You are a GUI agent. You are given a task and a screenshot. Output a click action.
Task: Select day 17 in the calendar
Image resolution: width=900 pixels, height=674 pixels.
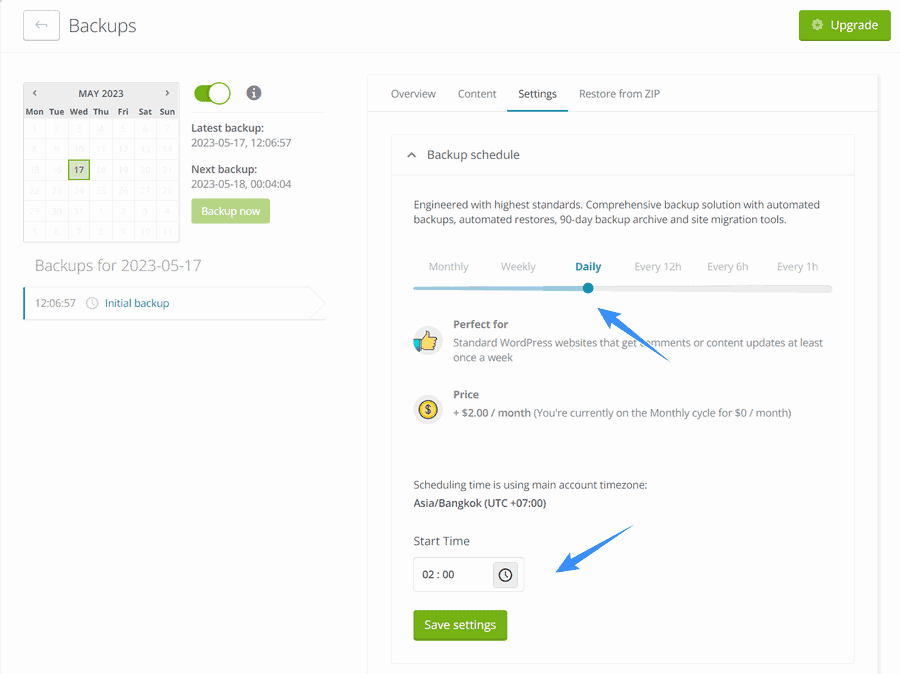[x=79, y=169]
